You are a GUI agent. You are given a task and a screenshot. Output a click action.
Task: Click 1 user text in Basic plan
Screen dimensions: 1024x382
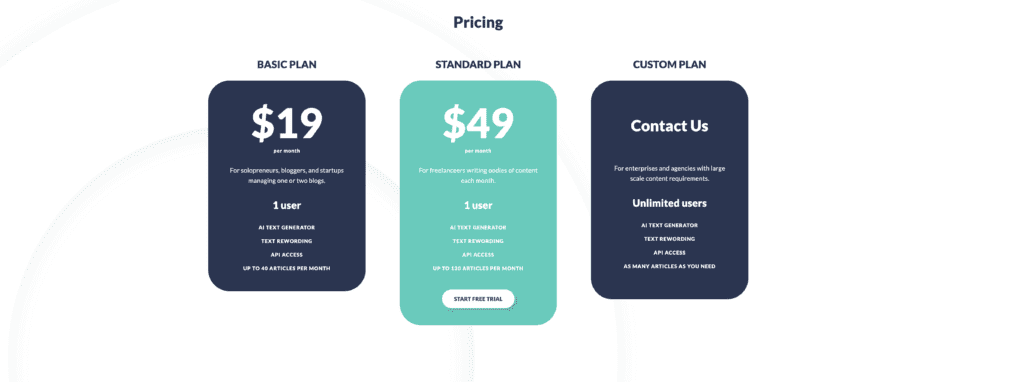tap(287, 205)
